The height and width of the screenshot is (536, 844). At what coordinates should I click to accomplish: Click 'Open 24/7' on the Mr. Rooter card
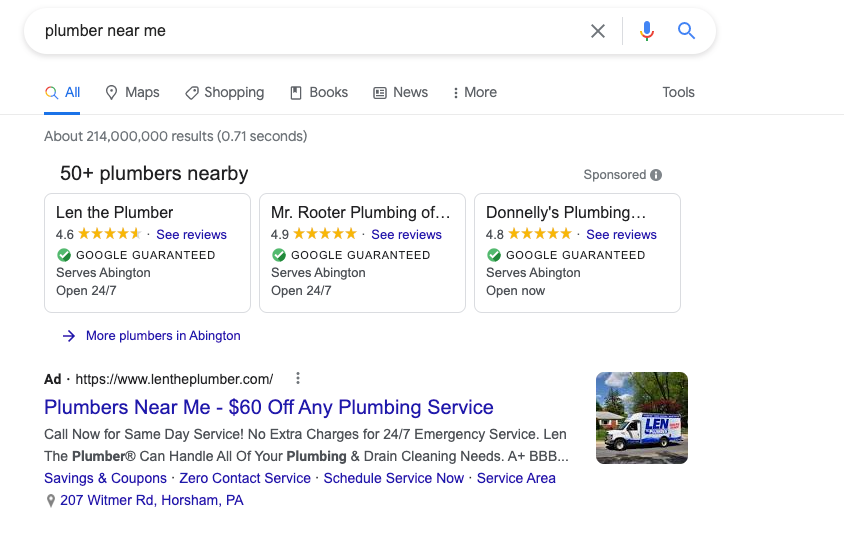(301, 291)
